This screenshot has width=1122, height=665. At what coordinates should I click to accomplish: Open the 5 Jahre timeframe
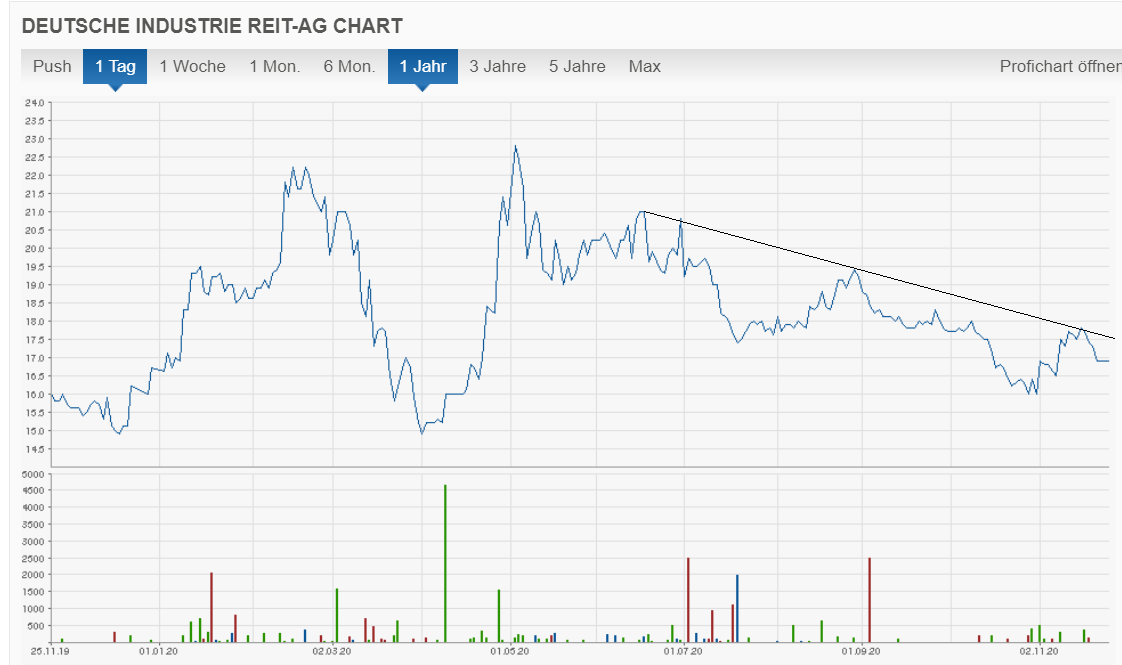click(577, 67)
